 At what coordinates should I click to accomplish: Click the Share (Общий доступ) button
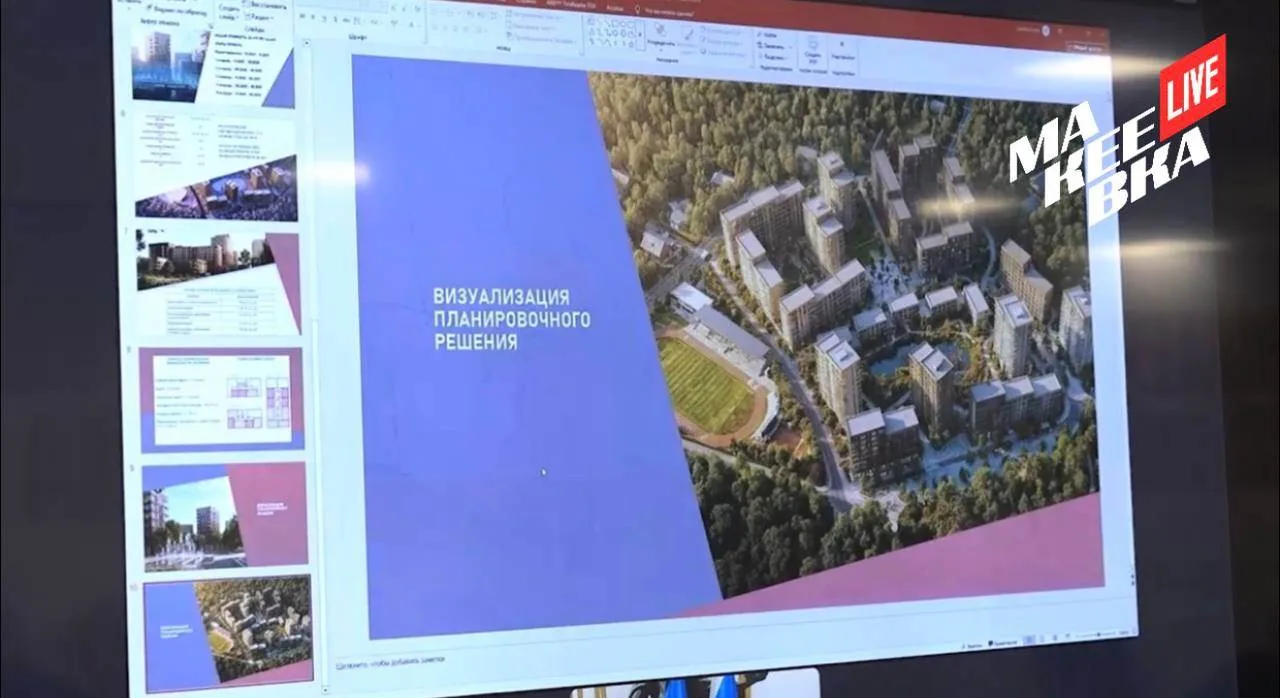tap(1086, 48)
